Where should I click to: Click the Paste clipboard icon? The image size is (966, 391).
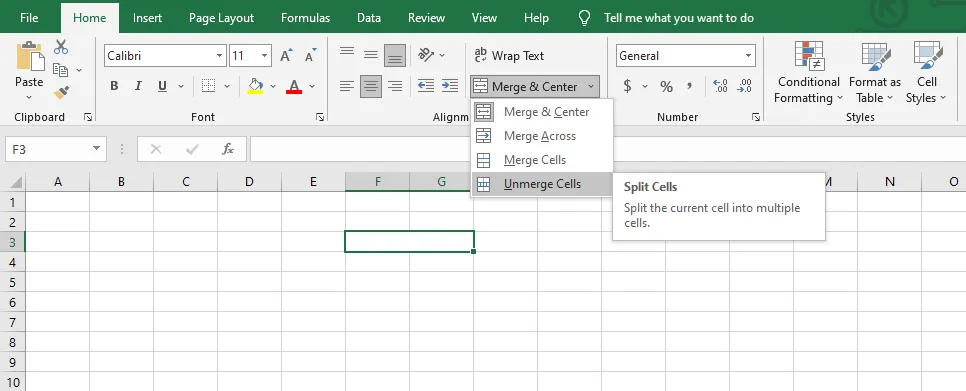pyautogui.click(x=30, y=57)
